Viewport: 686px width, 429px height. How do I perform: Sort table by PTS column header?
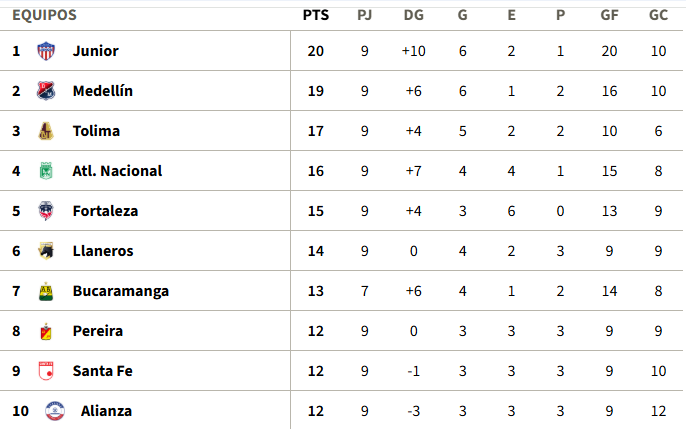tap(315, 15)
